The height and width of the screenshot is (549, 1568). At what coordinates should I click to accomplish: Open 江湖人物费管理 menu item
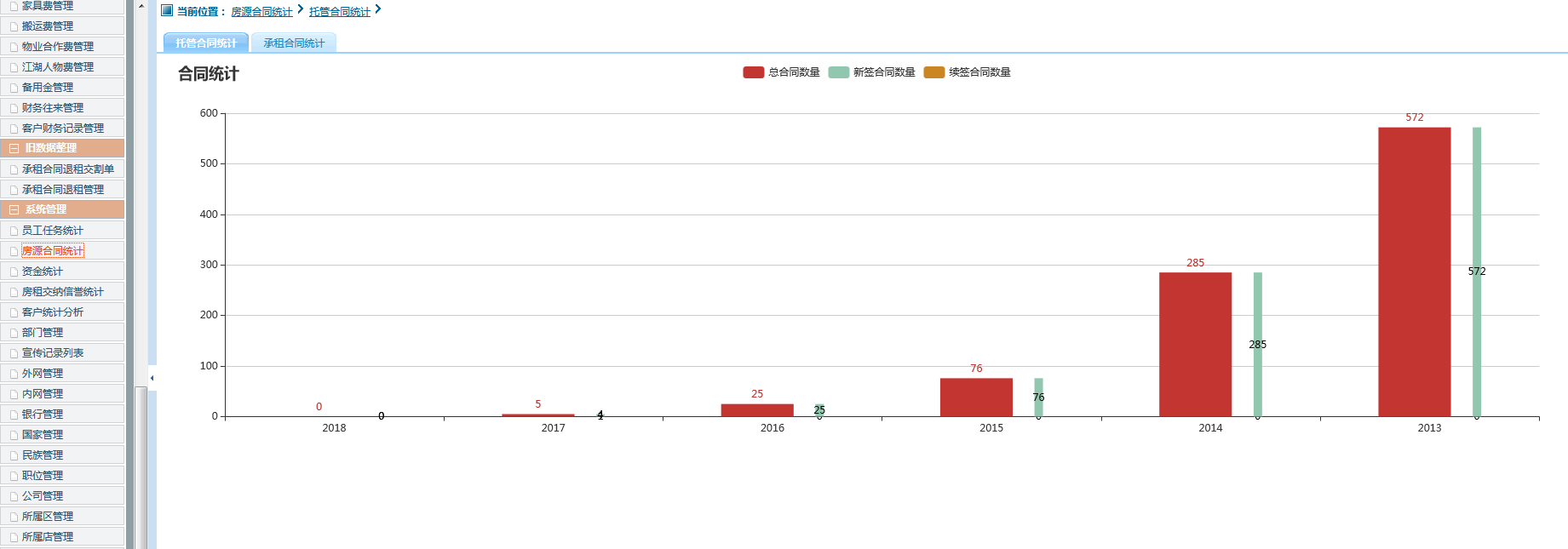coord(62,67)
